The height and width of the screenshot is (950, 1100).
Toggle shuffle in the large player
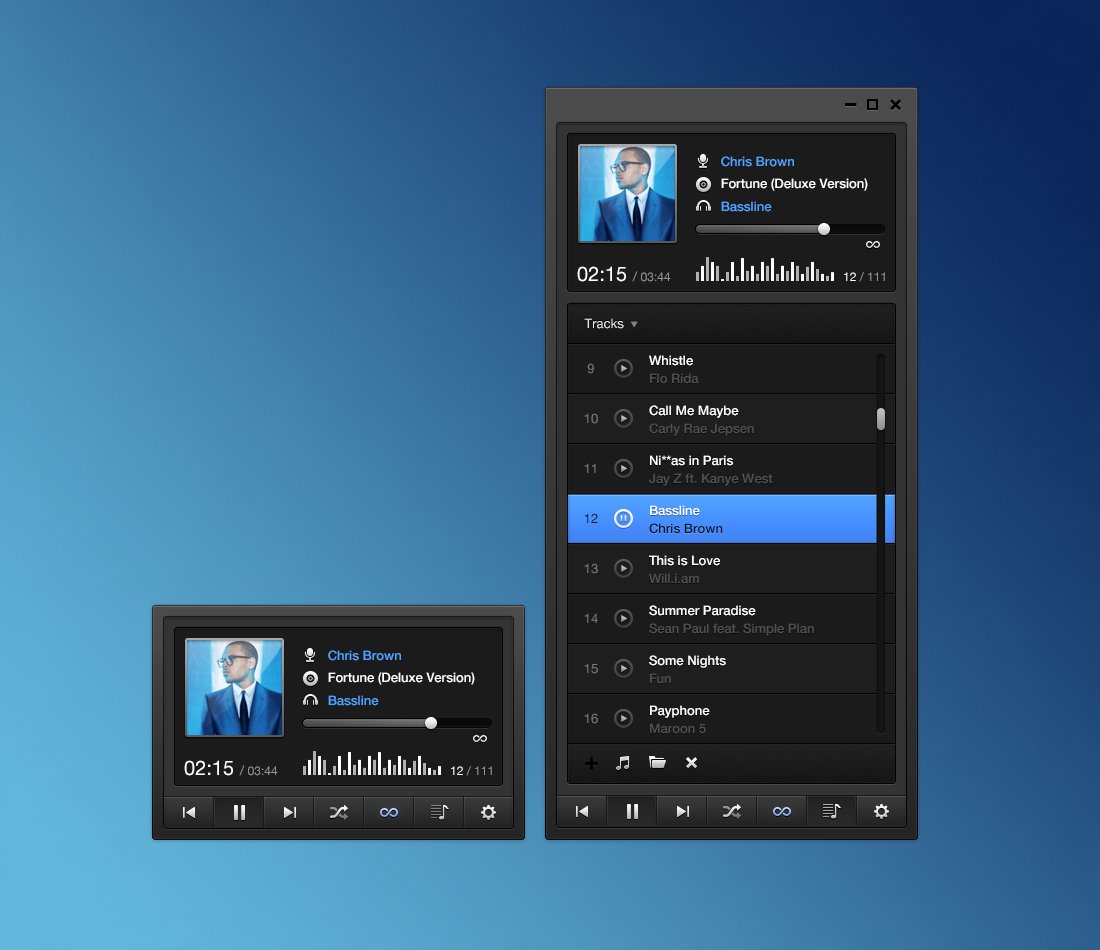[x=732, y=812]
